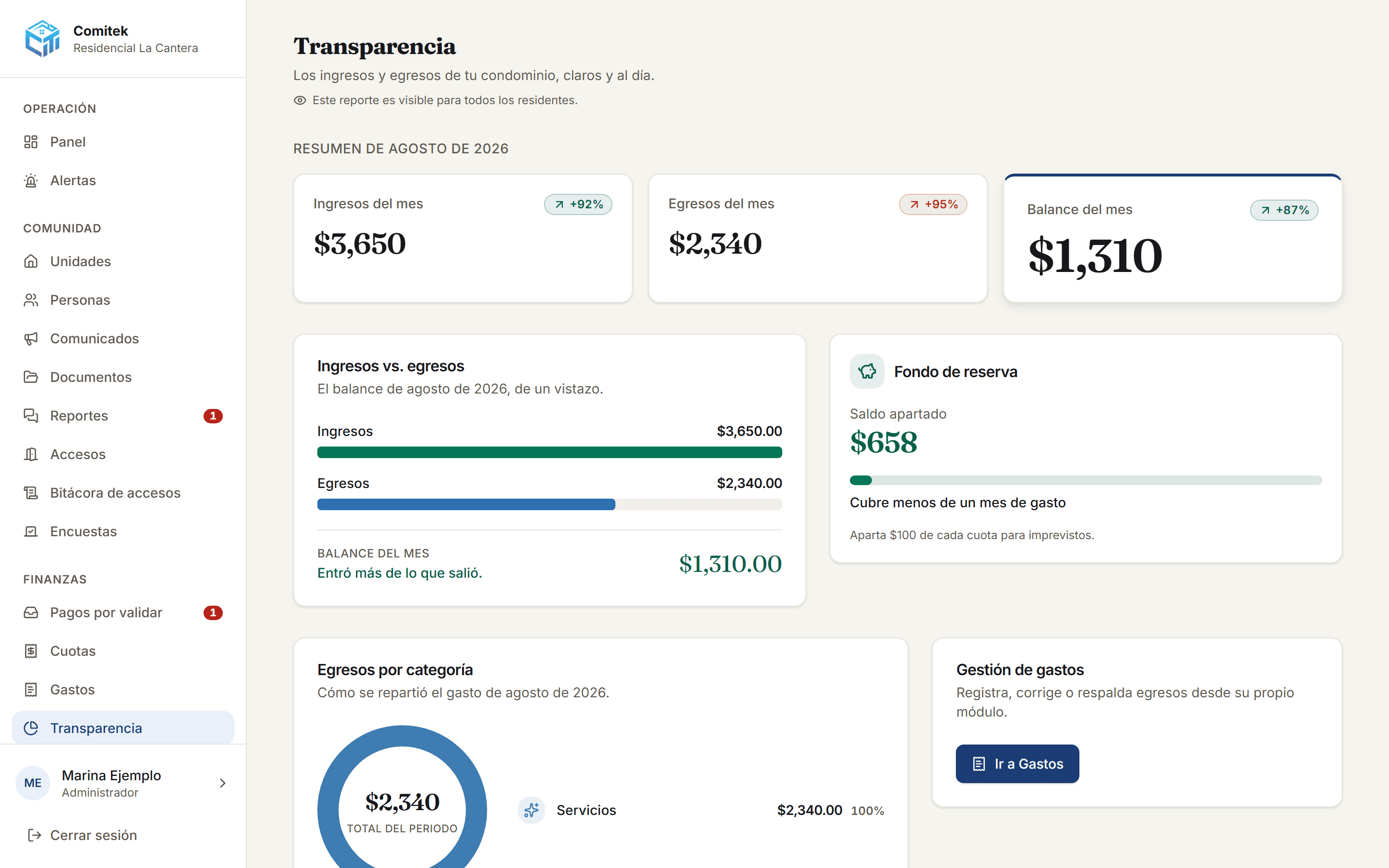Click the Gastos list icon
1389x868 pixels.
click(31, 690)
